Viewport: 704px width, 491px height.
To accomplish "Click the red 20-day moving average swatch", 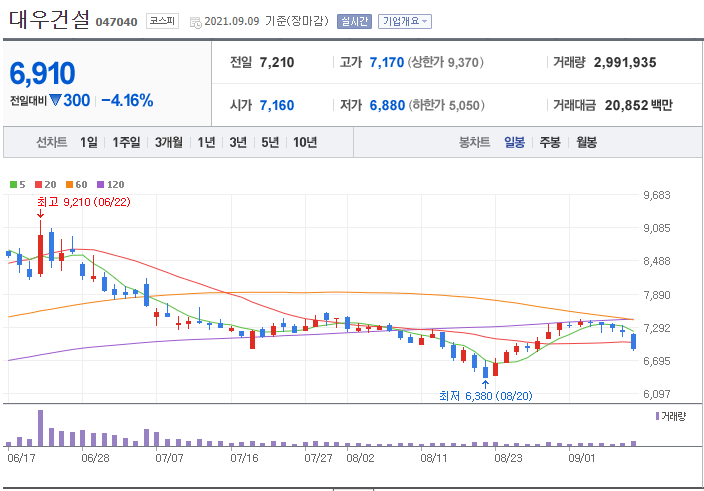I will (39, 184).
